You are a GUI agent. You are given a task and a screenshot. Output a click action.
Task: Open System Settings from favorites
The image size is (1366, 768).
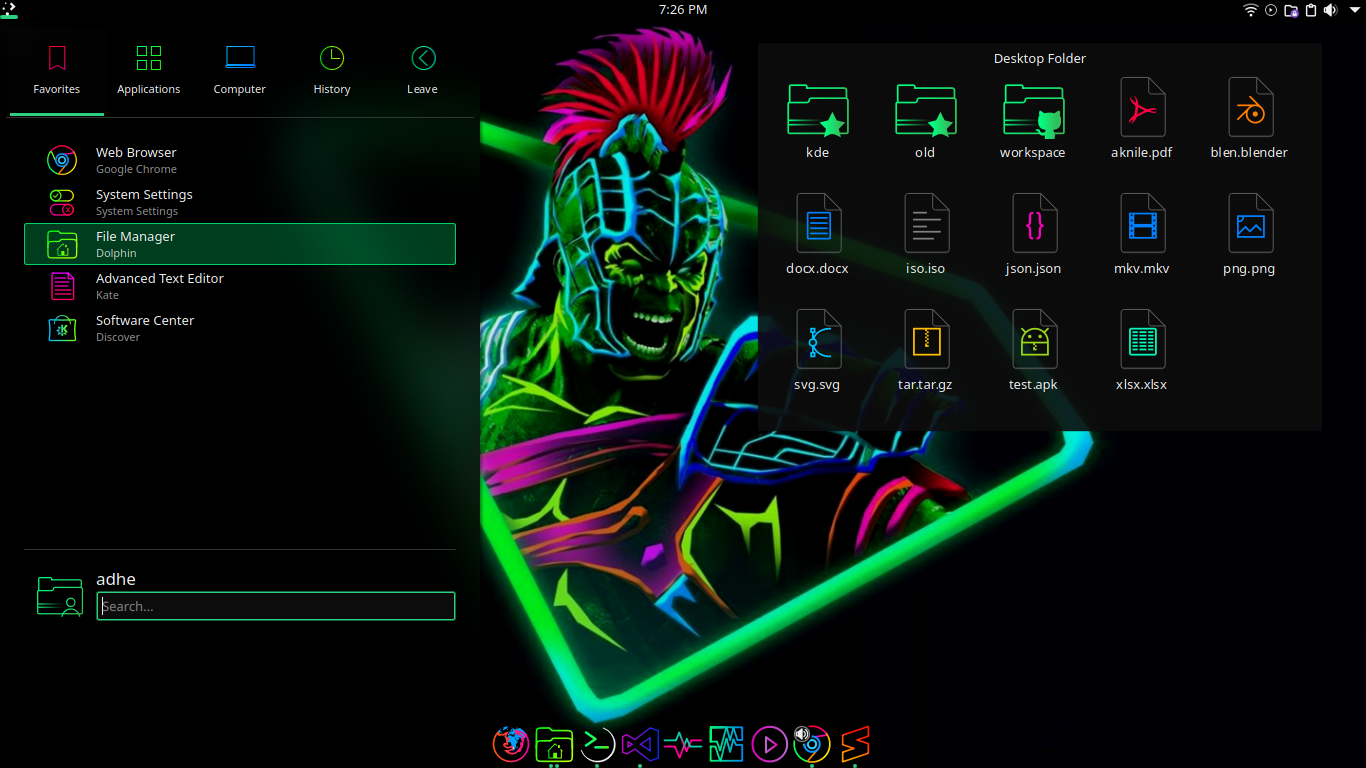click(240, 202)
